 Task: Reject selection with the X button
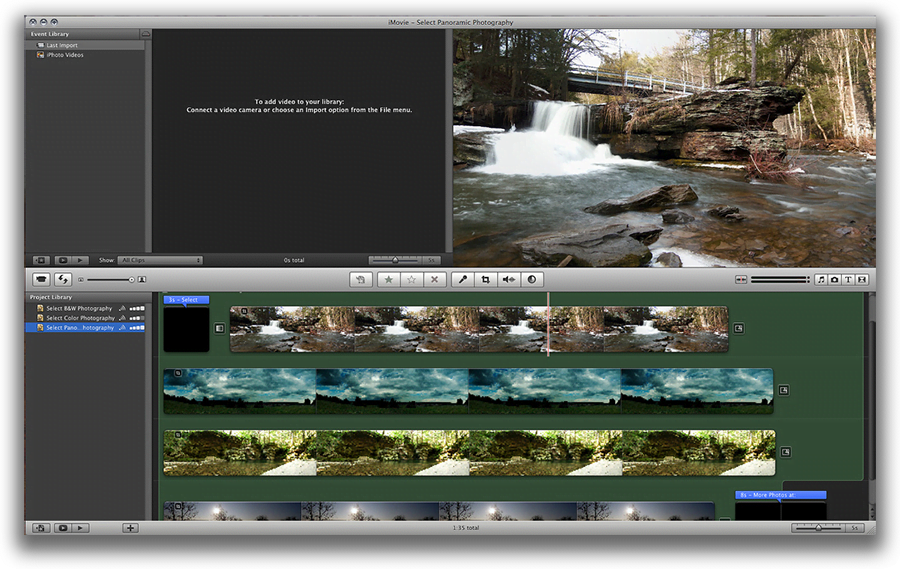(x=435, y=280)
